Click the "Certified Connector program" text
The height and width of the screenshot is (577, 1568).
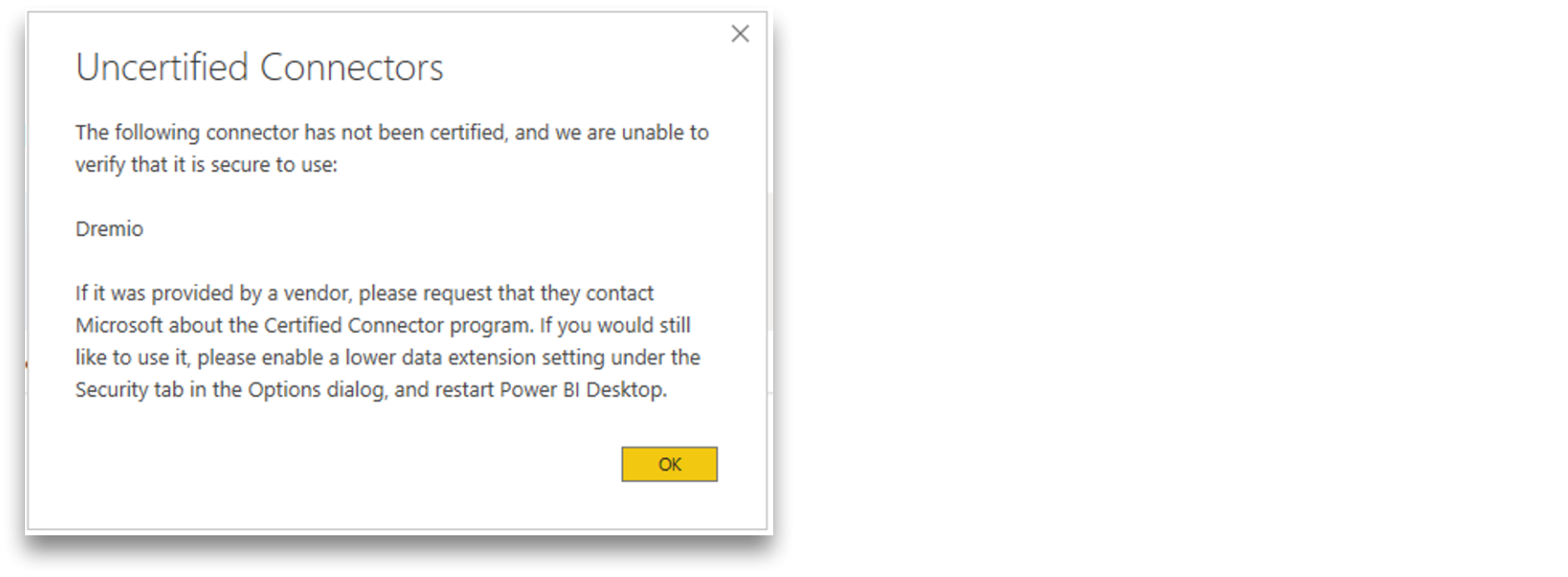[x=397, y=325]
